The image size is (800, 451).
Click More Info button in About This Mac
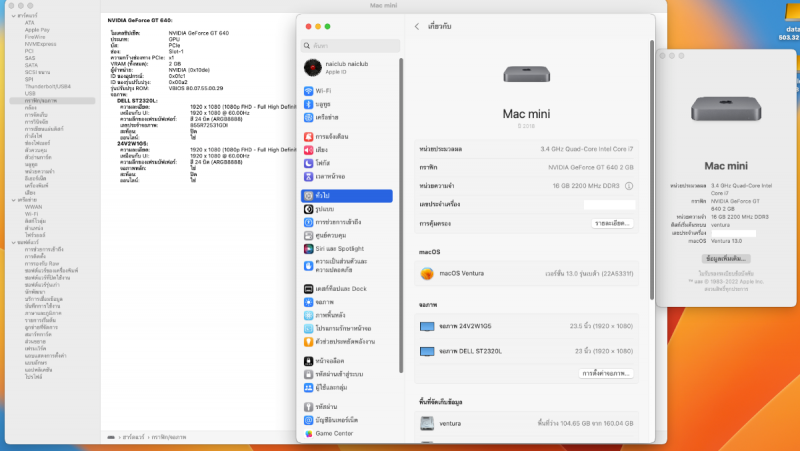pos(726,259)
